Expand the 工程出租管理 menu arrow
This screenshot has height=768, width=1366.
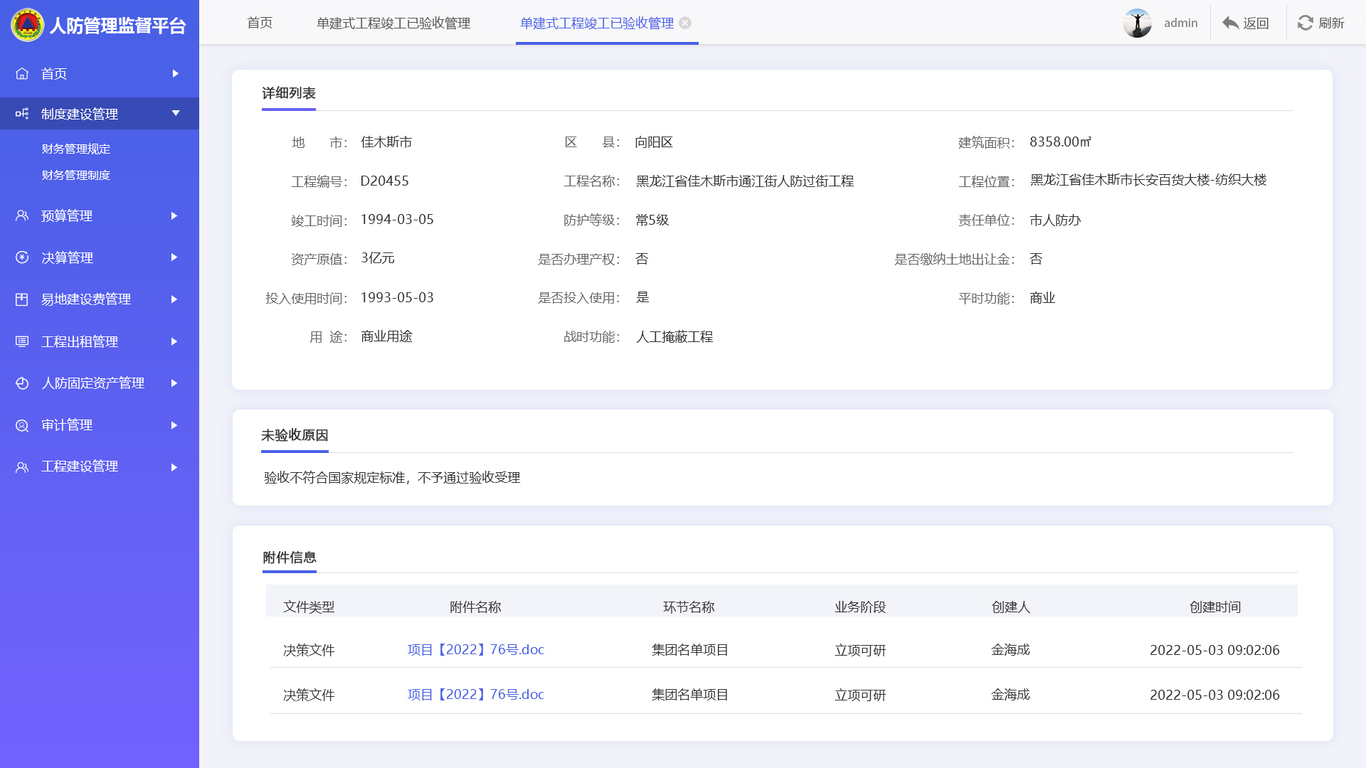(175, 342)
